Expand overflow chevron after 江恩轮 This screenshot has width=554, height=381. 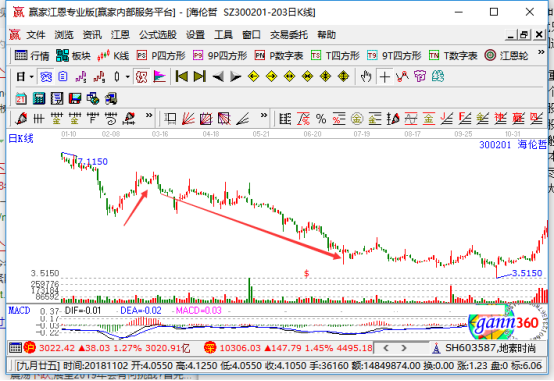(541, 52)
